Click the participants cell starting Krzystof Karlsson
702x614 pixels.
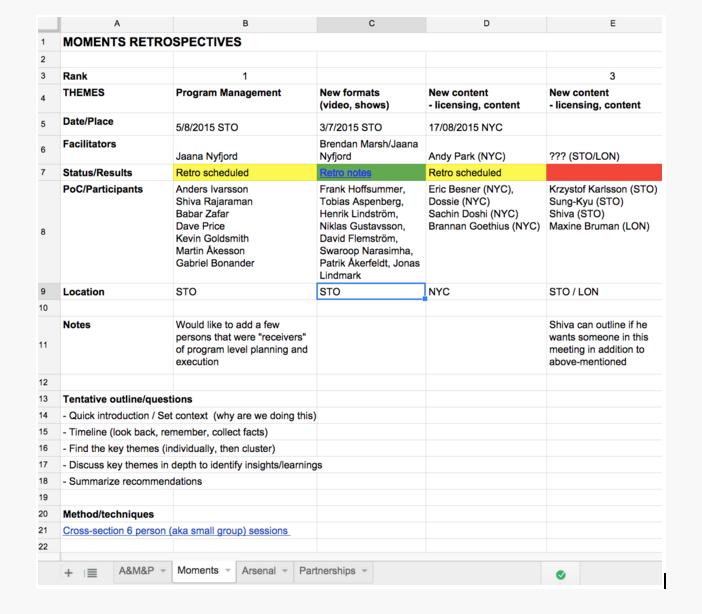pyautogui.click(x=604, y=232)
